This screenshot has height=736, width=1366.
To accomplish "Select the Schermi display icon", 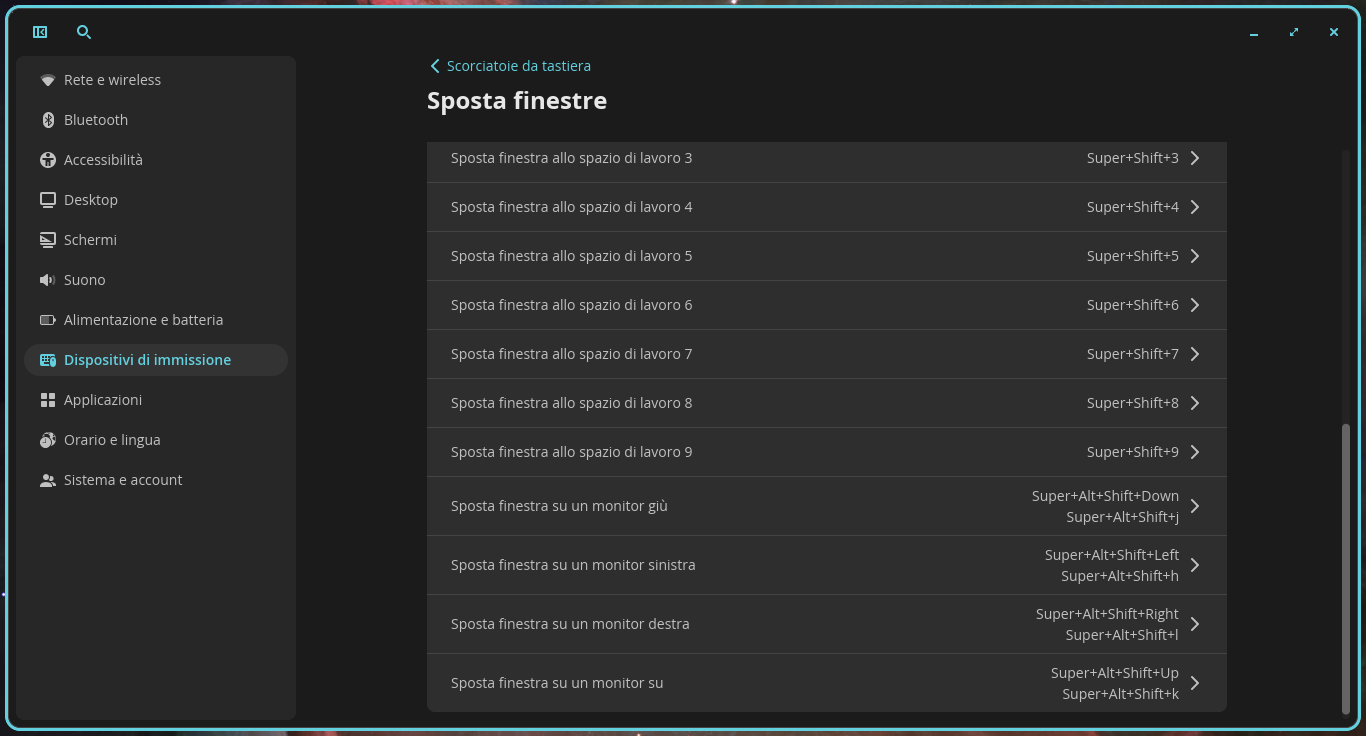I will tap(47, 240).
